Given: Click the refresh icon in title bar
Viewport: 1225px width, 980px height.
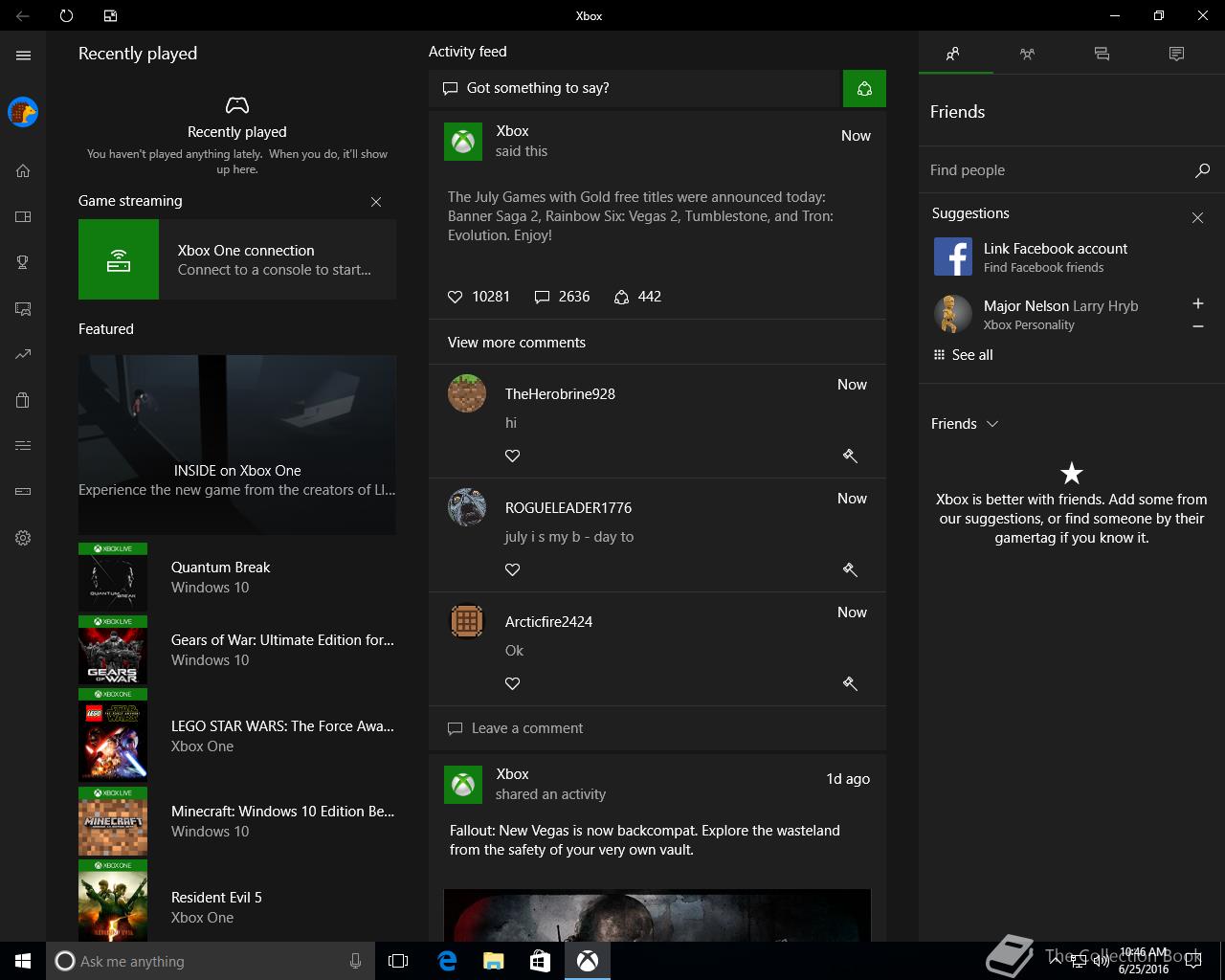Looking at the screenshot, I should (66, 15).
